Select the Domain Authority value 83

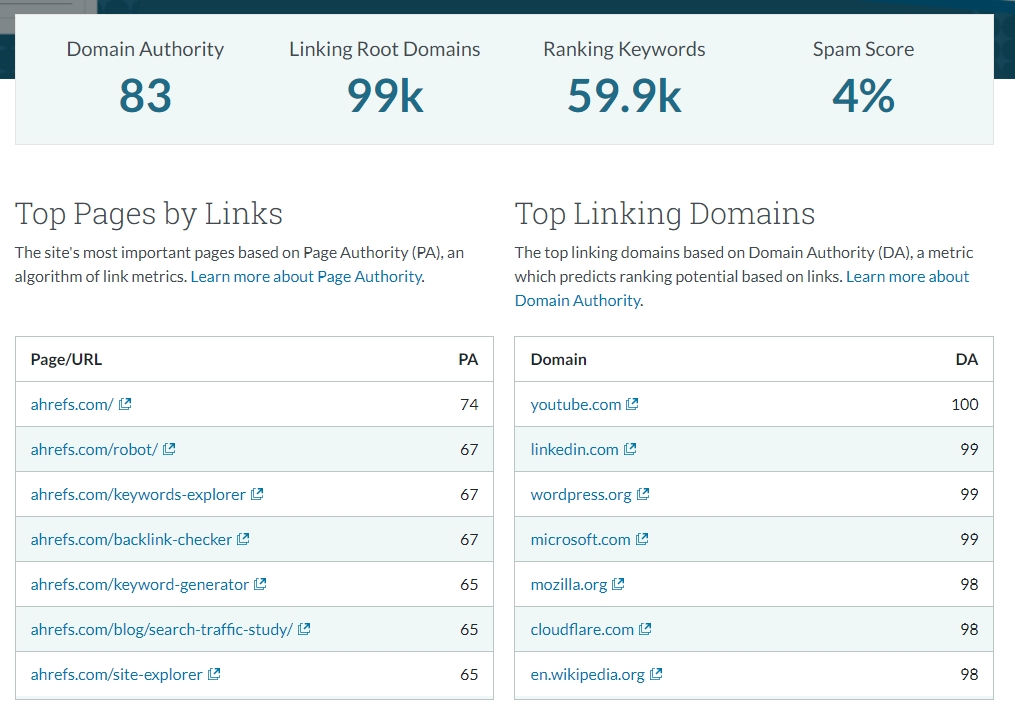point(145,96)
